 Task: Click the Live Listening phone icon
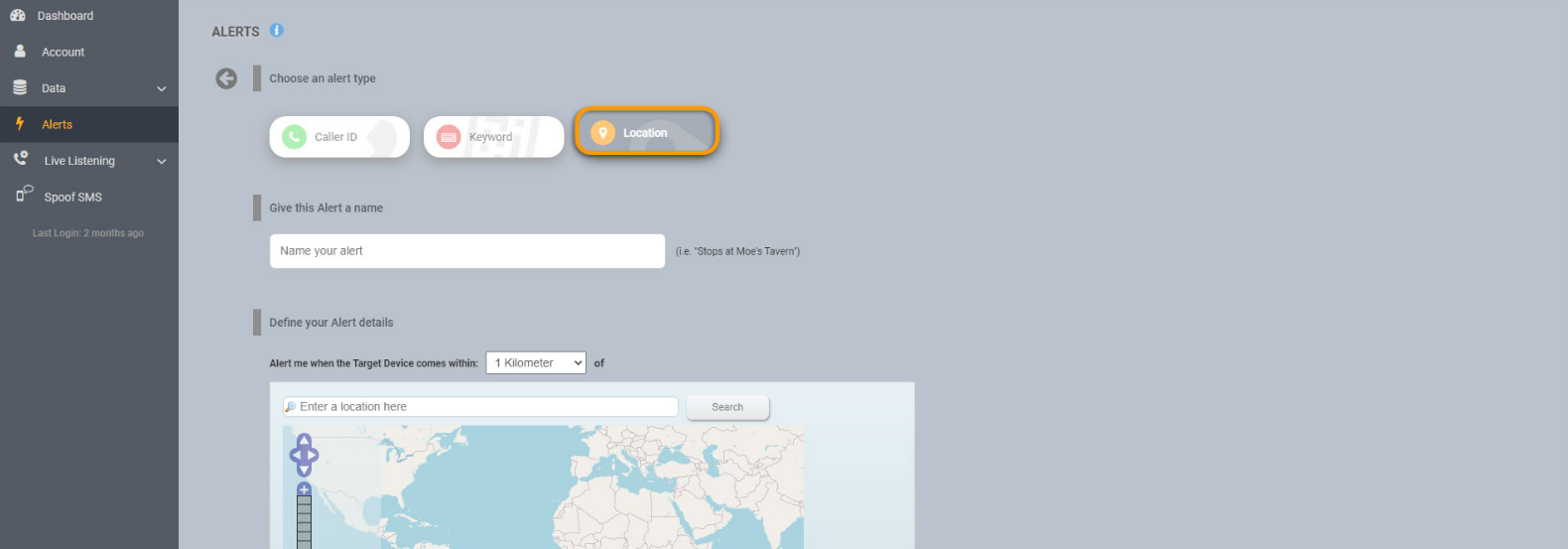pos(21,159)
